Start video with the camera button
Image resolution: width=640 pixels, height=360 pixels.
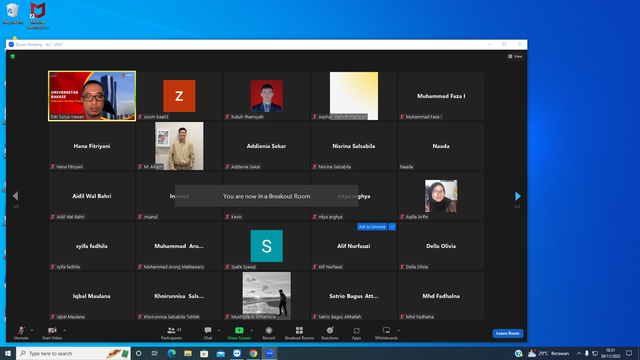tap(52, 333)
